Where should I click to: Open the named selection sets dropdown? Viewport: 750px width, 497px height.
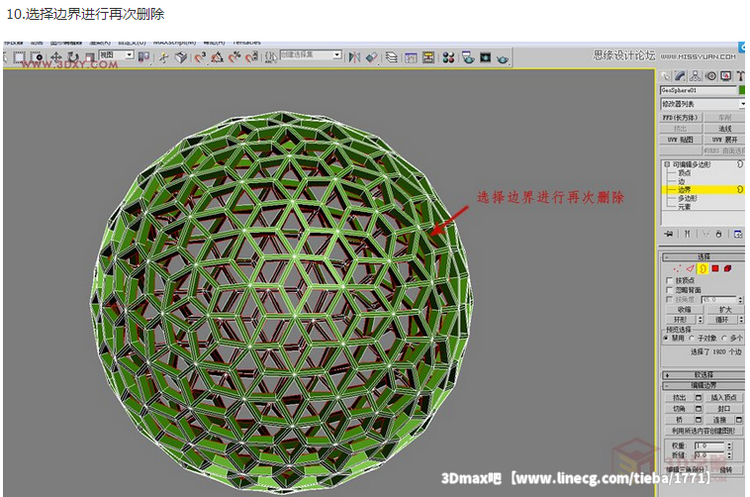point(311,55)
